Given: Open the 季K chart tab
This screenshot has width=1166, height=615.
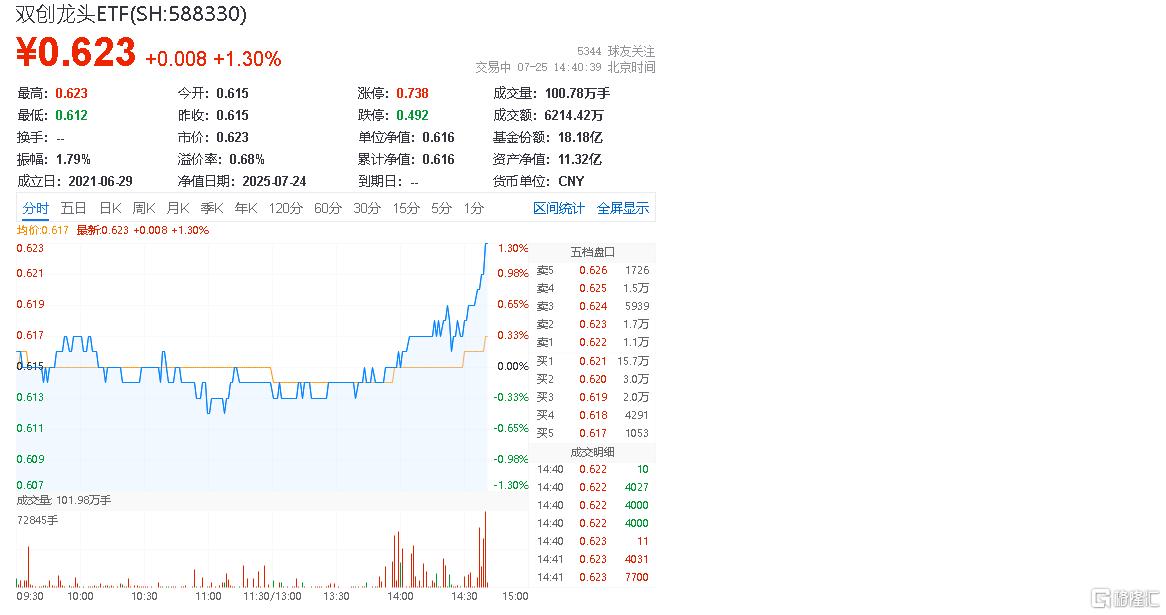Looking at the screenshot, I should [212, 208].
